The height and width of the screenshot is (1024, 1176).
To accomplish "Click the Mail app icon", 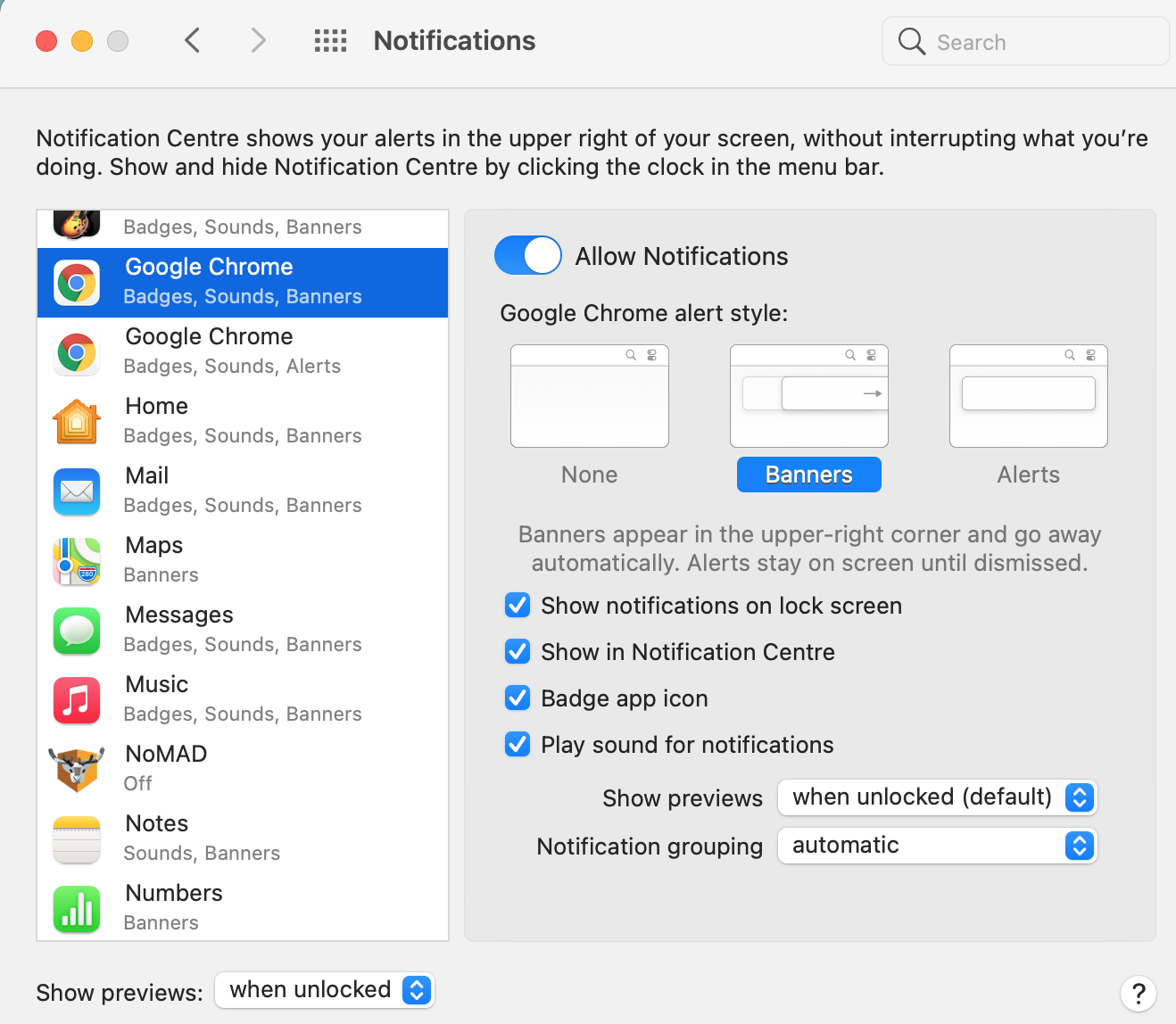I will 77,491.
